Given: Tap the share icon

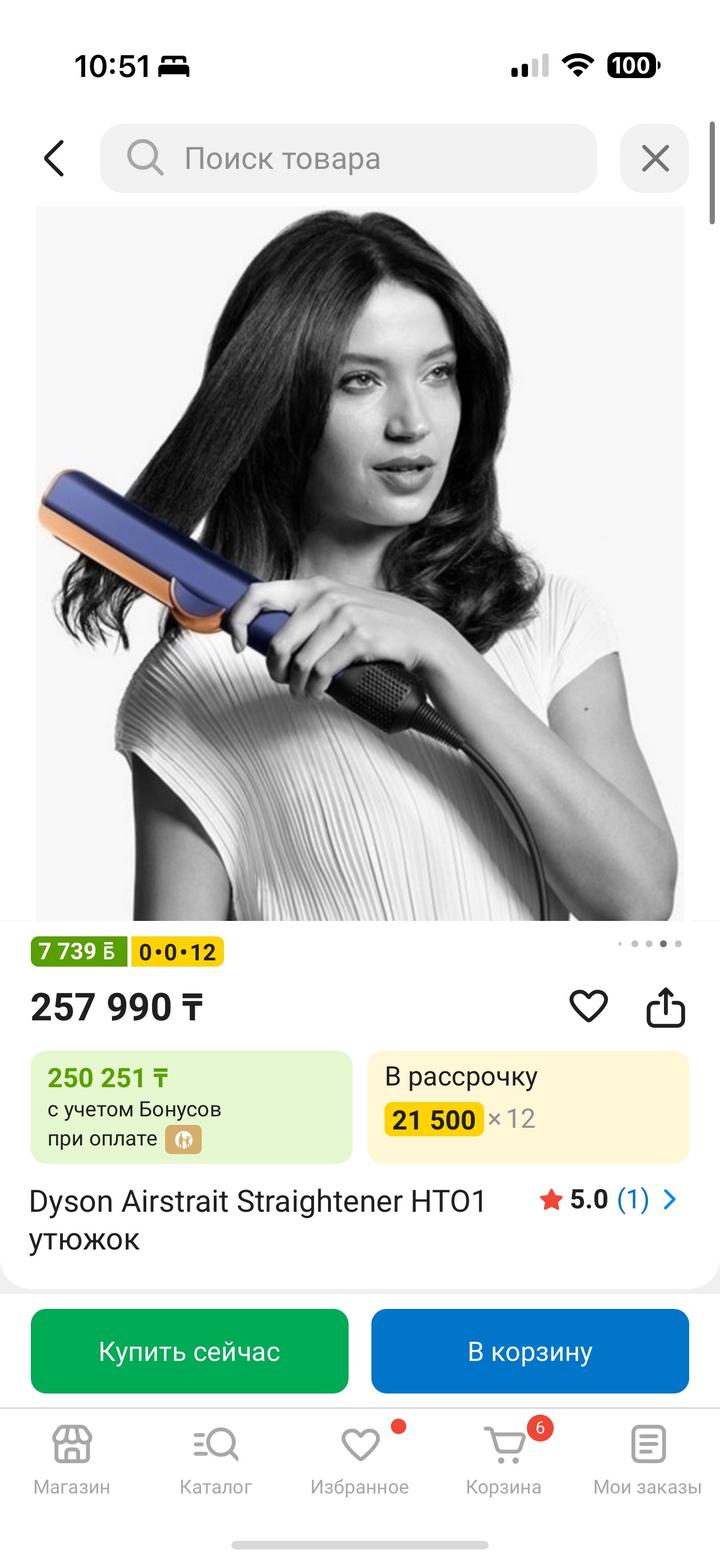Looking at the screenshot, I should [x=666, y=1007].
